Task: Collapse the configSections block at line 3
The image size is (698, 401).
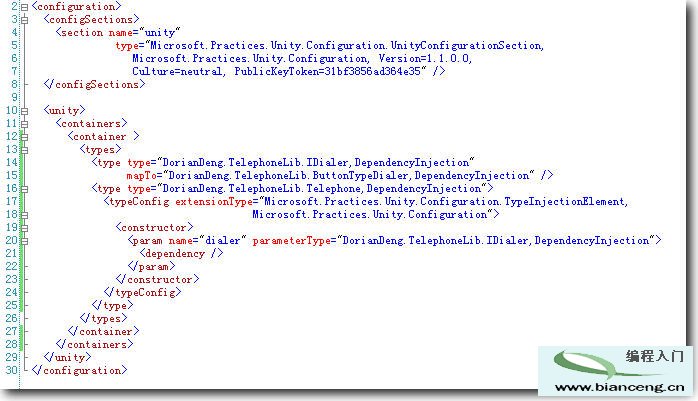Action: [24, 20]
